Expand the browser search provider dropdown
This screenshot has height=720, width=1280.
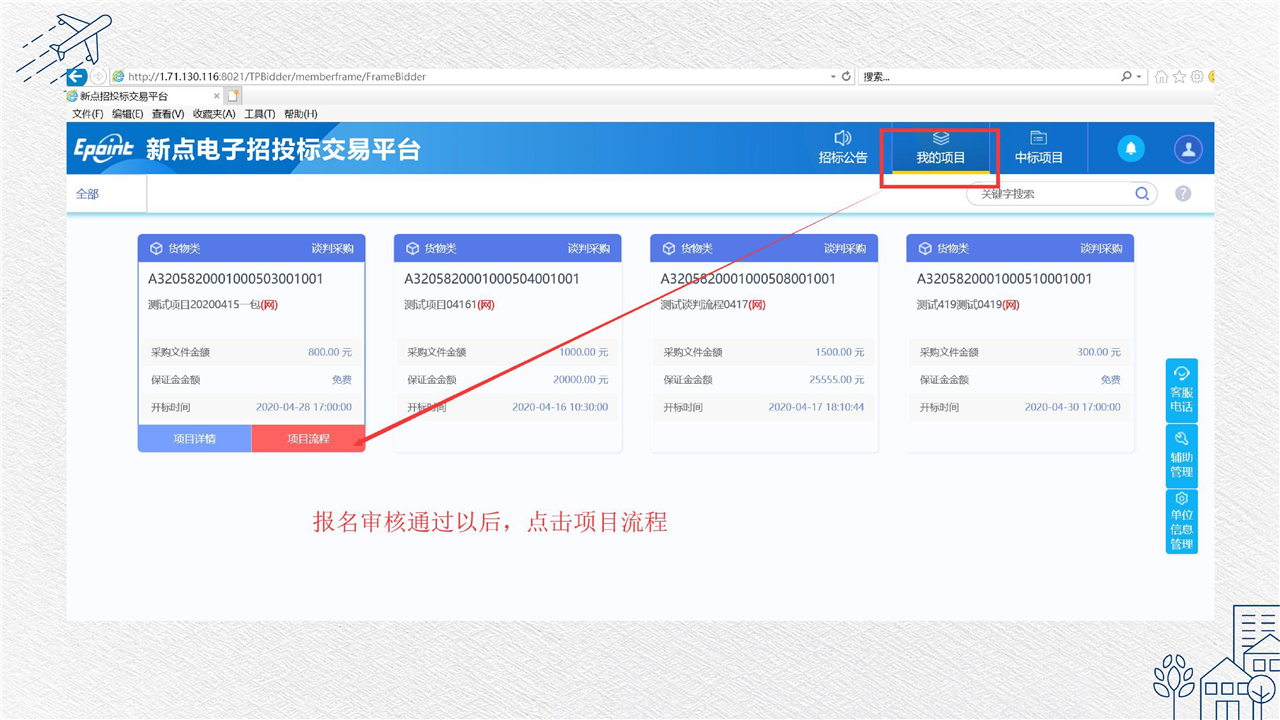pyautogui.click(x=1139, y=77)
